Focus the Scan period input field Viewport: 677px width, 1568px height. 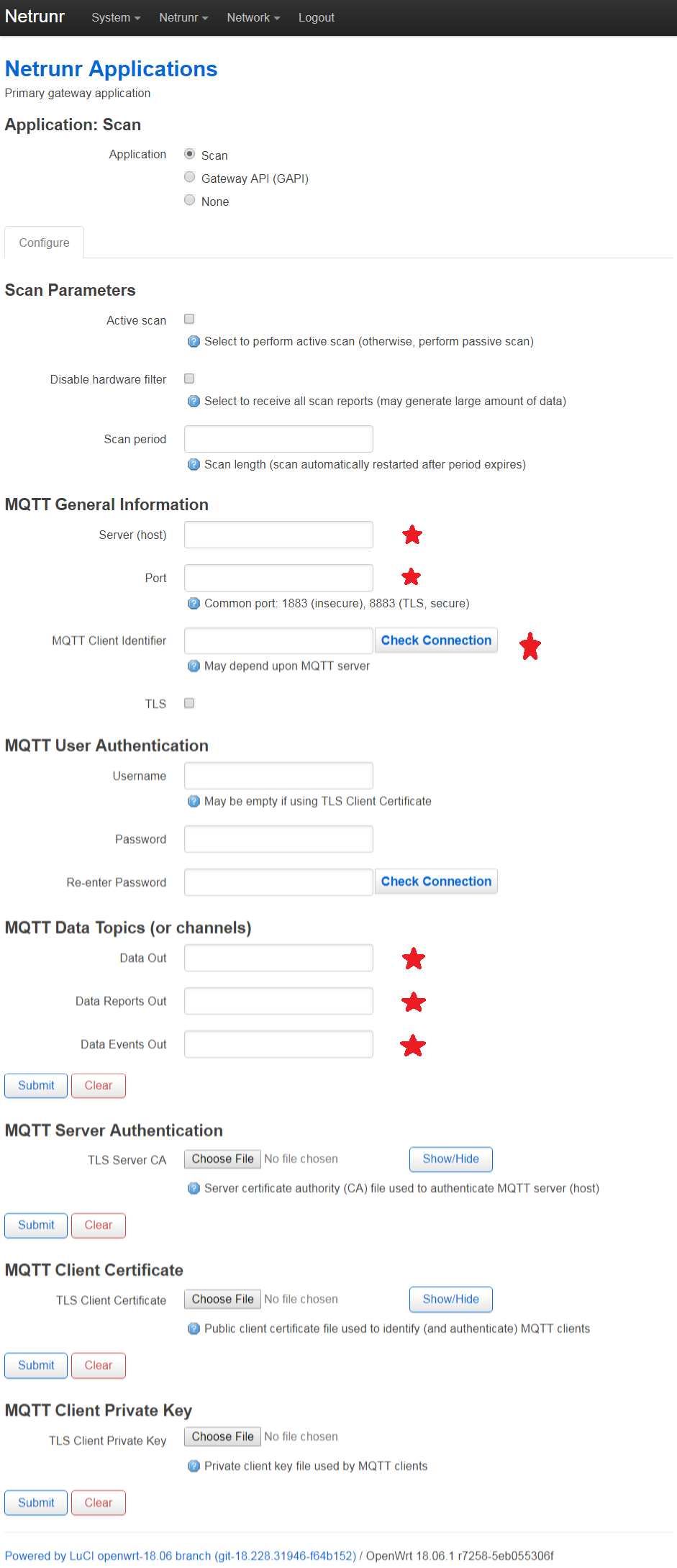coord(278,439)
